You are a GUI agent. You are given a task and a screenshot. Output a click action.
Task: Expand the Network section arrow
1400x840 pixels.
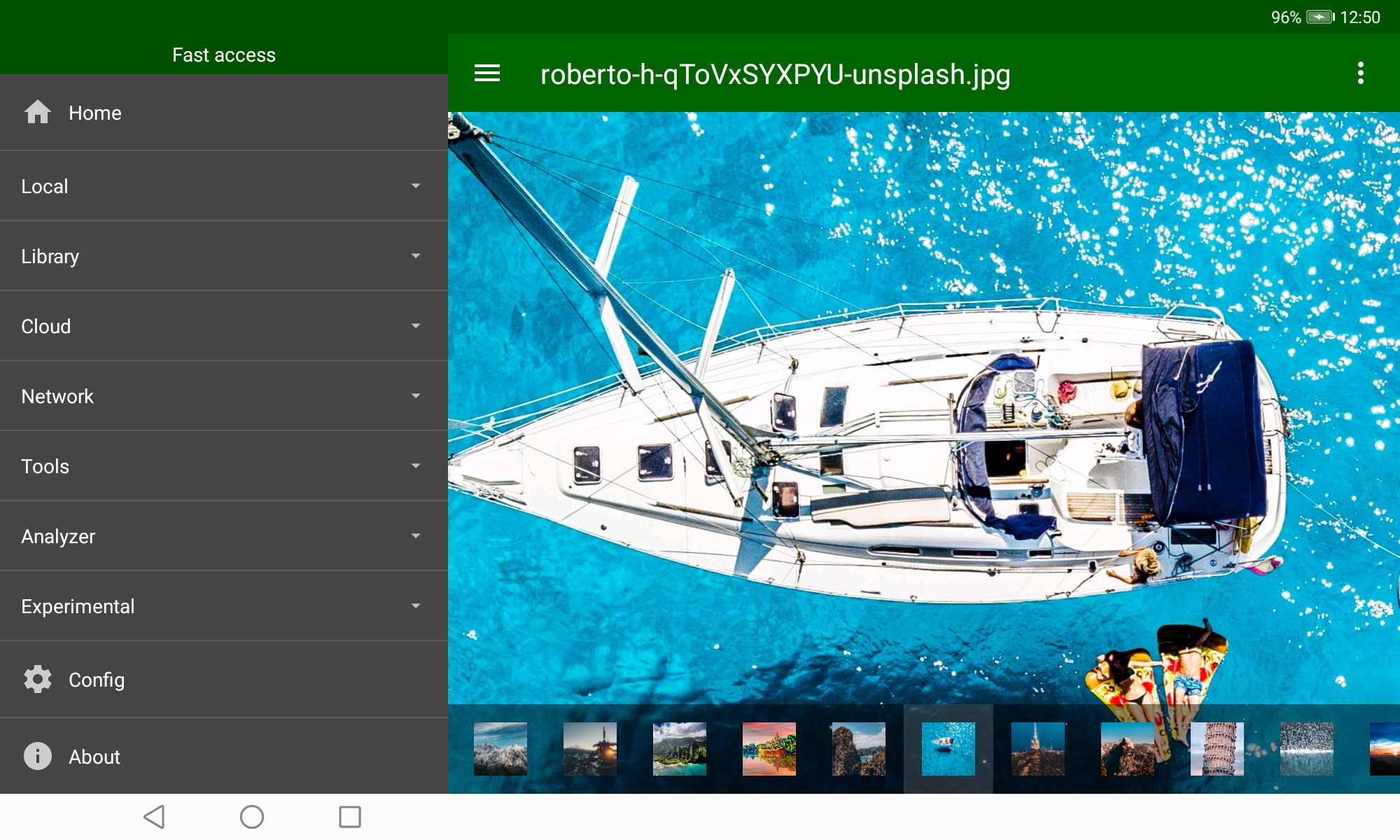point(416,396)
